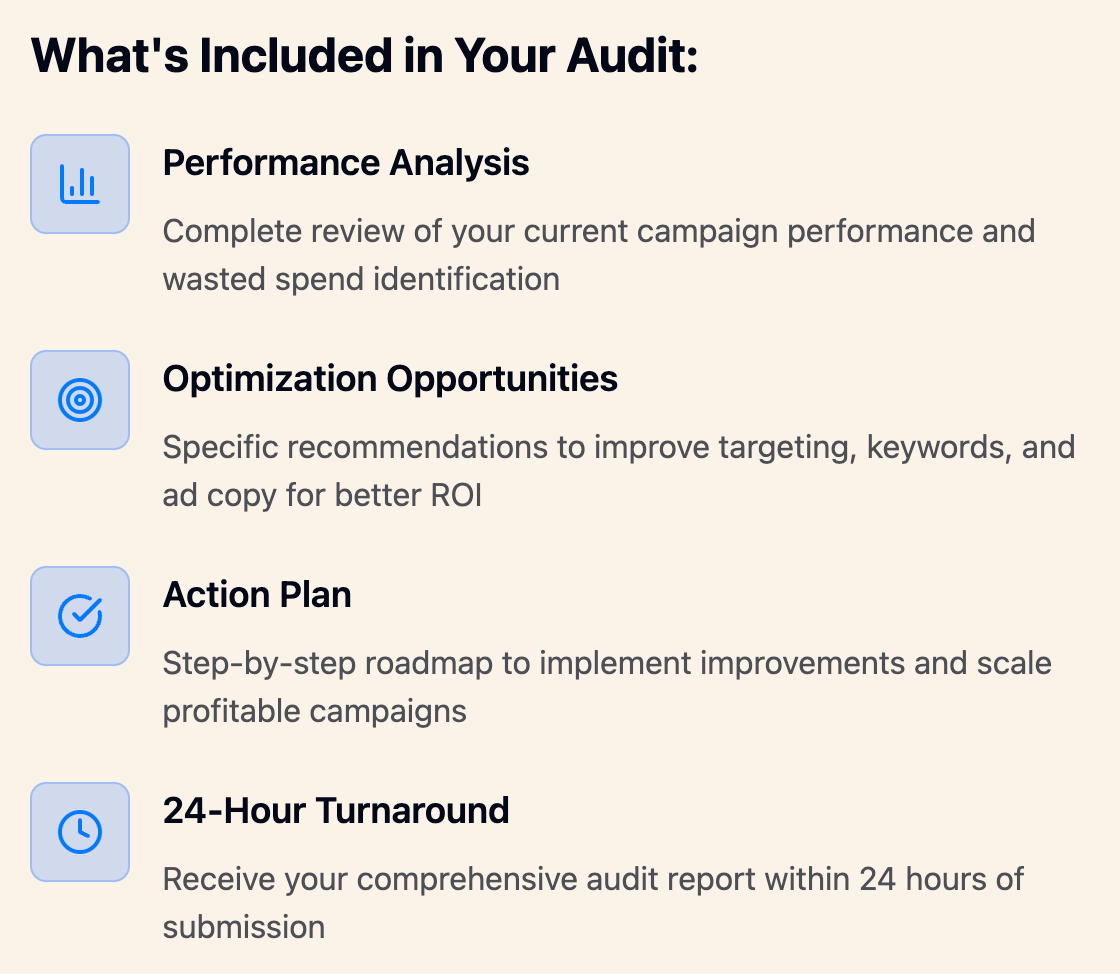This screenshot has height=974, width=1120.
Task: Click the circled checkmark Action Plan icon
Action: (x=80, y=616)
